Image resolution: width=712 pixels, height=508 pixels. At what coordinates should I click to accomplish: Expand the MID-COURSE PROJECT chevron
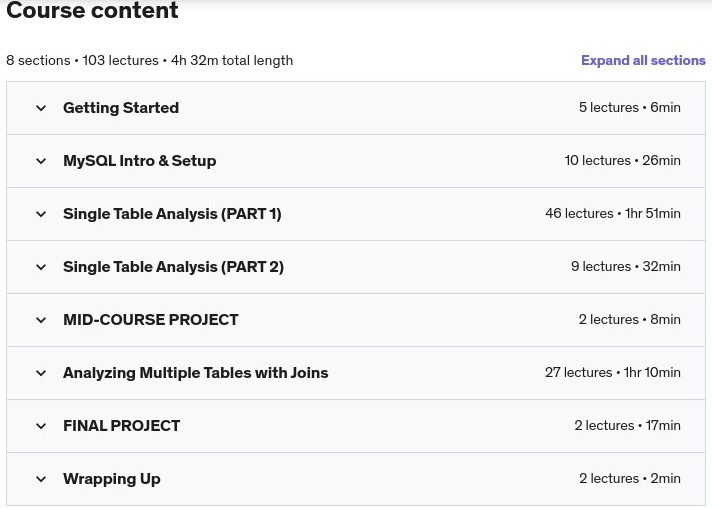tap(41, 321)
